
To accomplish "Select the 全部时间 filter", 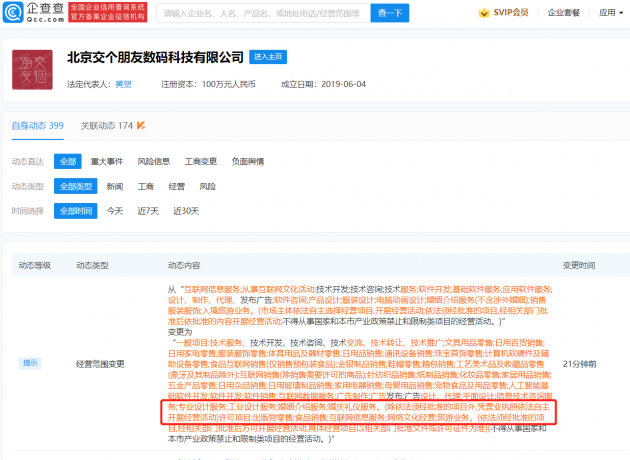I will 76,211.
